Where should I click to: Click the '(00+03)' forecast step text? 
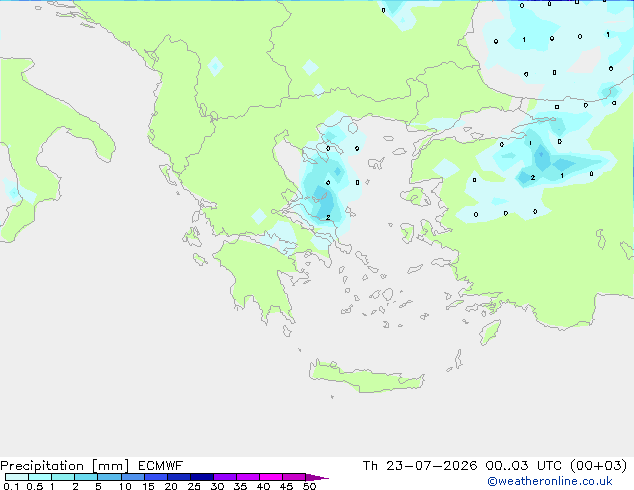click(598, 466)
